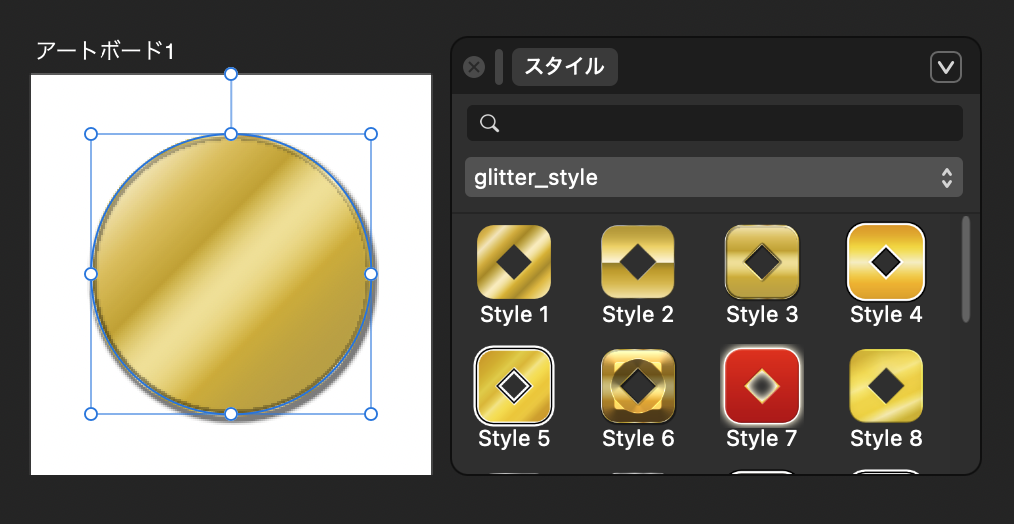Click the top rotation handle of circle
The width and height of the screenshot is (1014, 524).
(231, 74)
